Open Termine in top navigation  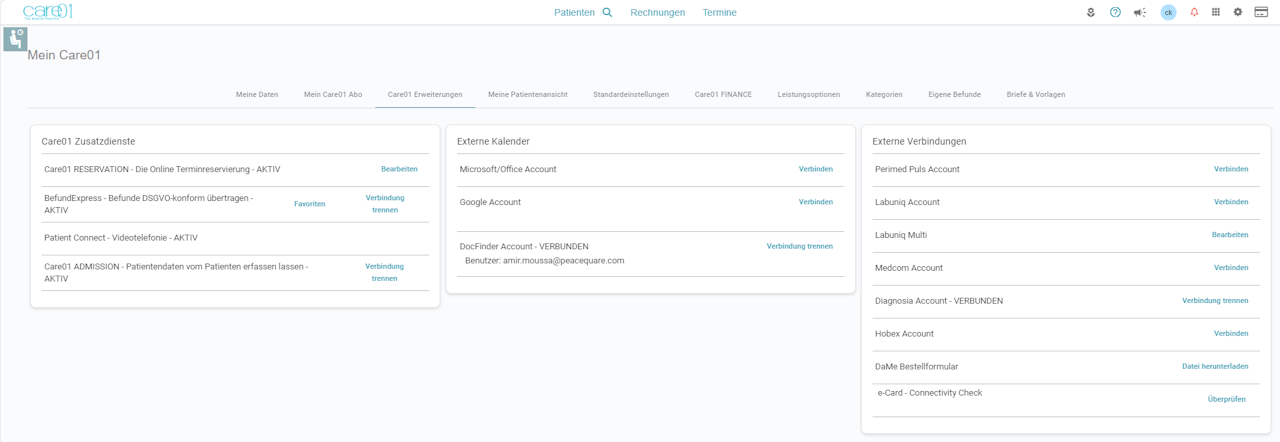tap(720, 13)
